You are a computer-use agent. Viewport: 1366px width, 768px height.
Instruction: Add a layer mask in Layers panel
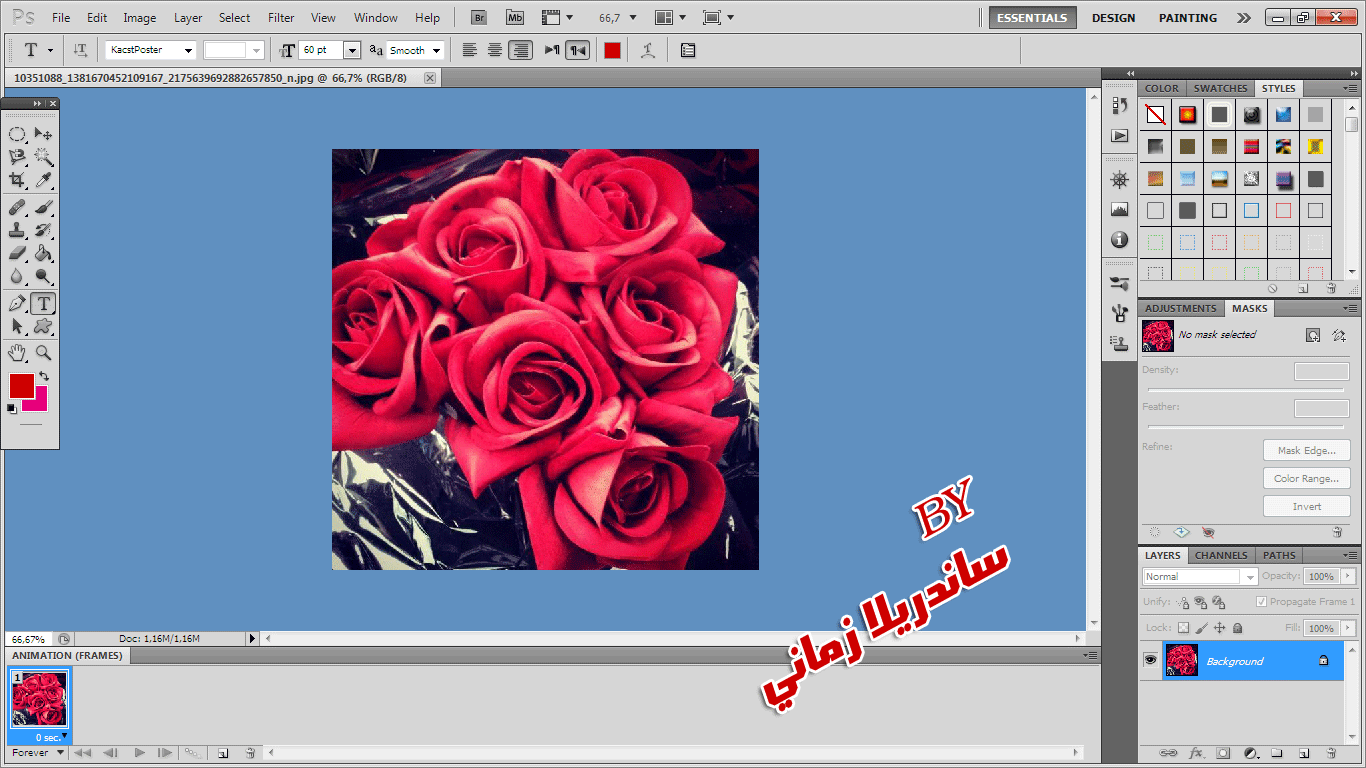coord(1222,753)
